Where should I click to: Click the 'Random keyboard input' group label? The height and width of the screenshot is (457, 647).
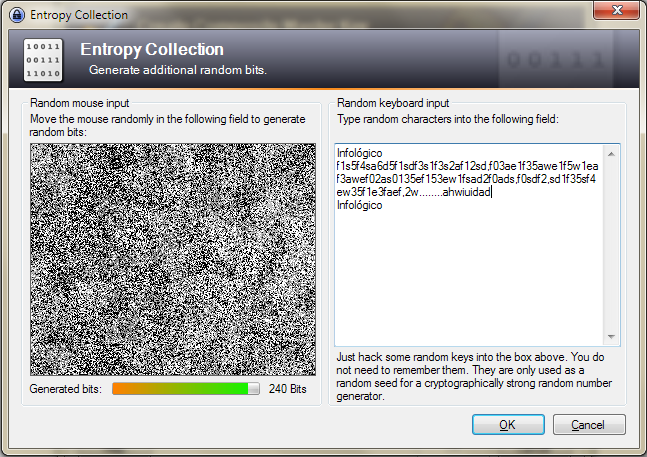click(x=393, y=103)
